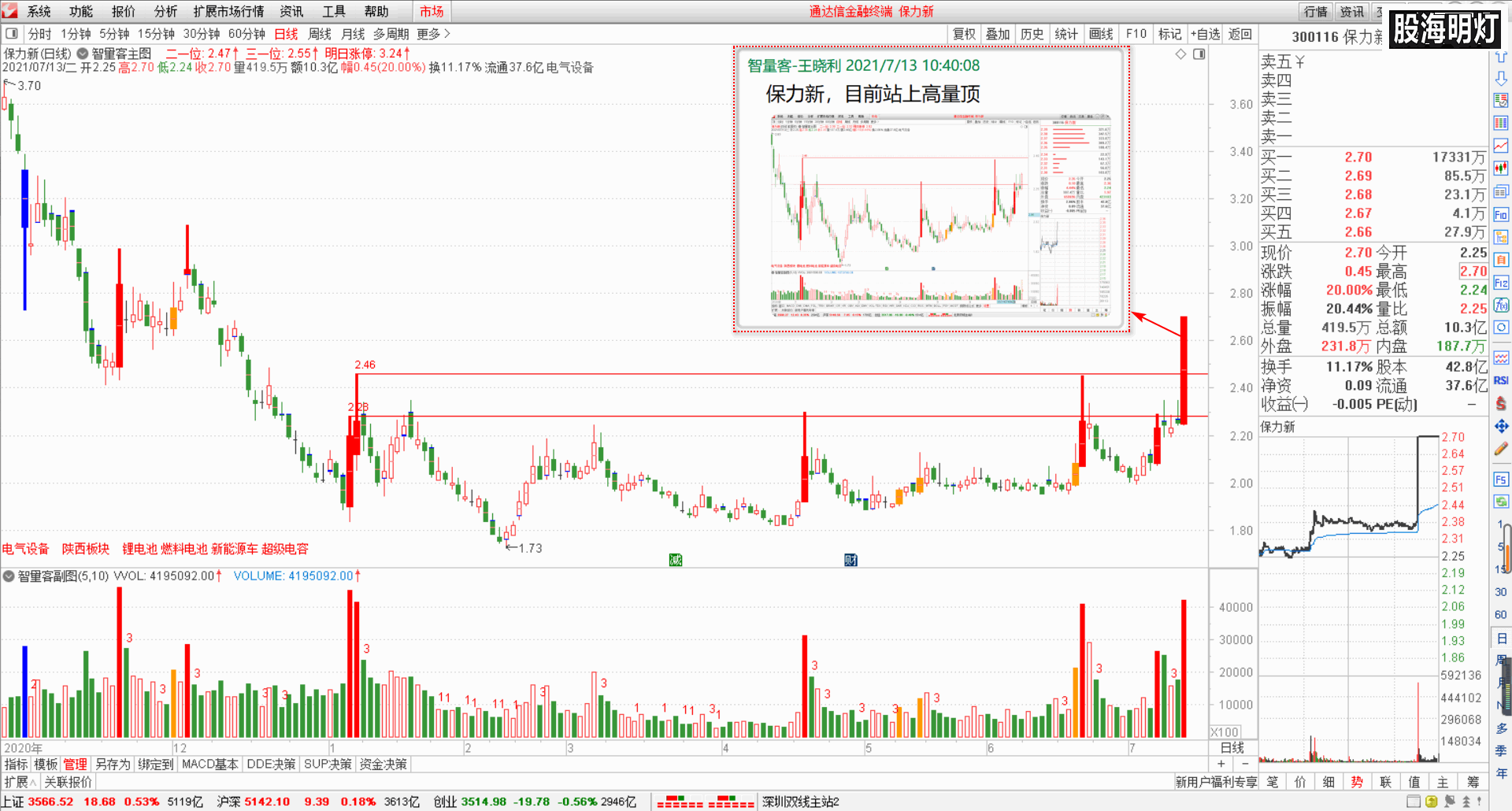This screenshot has width=1512, height=811.
Task: Select the red line chart icon in sidebar
Action: pos(1501,146)
